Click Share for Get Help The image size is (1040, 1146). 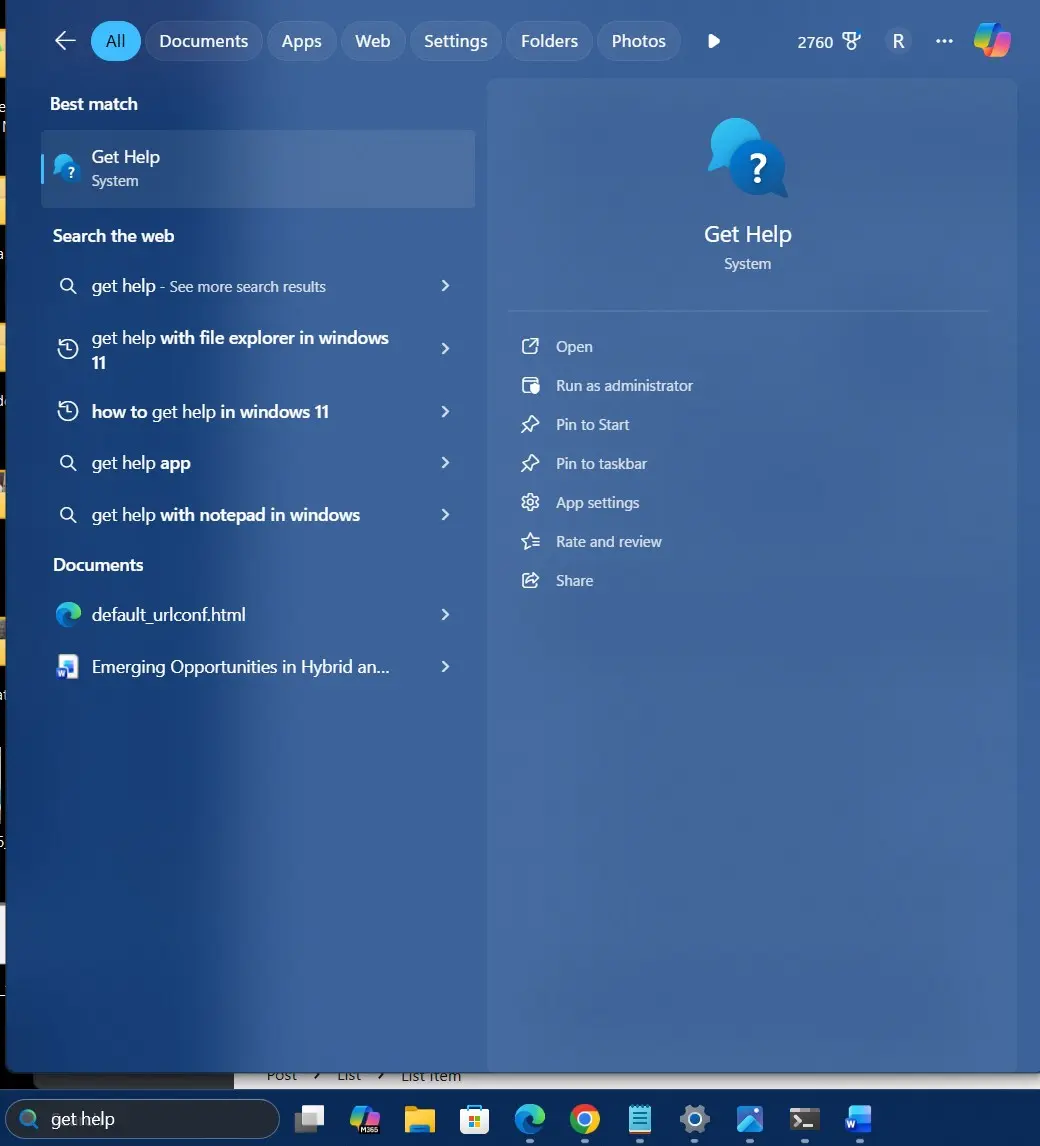(574, 580)
